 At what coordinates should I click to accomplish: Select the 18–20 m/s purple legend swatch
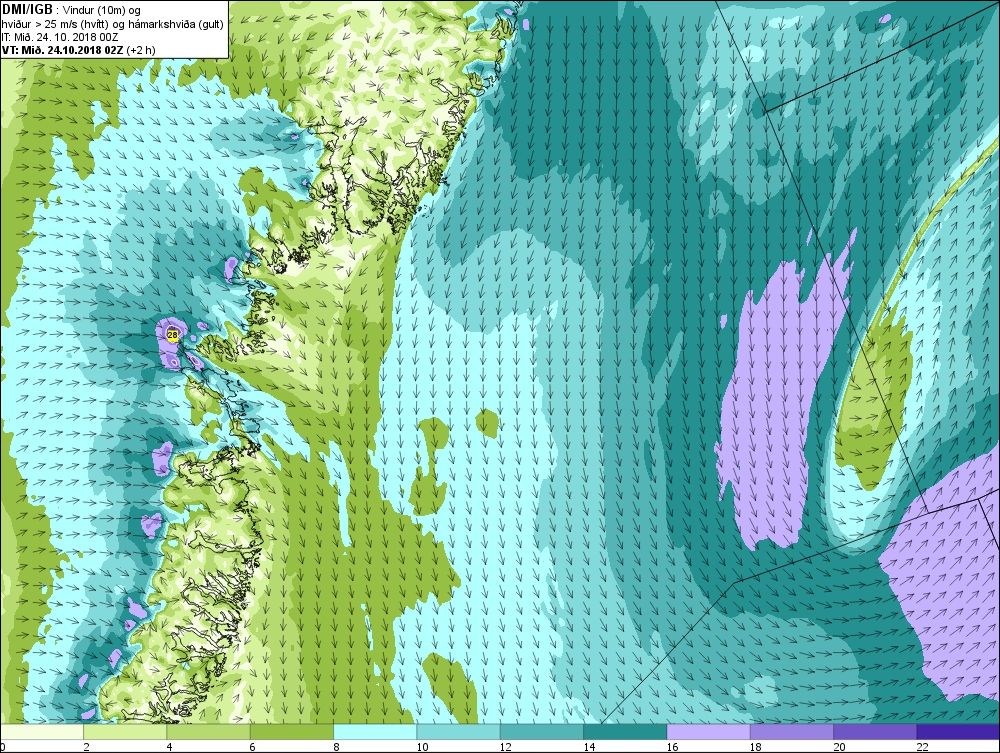point(791,731)
